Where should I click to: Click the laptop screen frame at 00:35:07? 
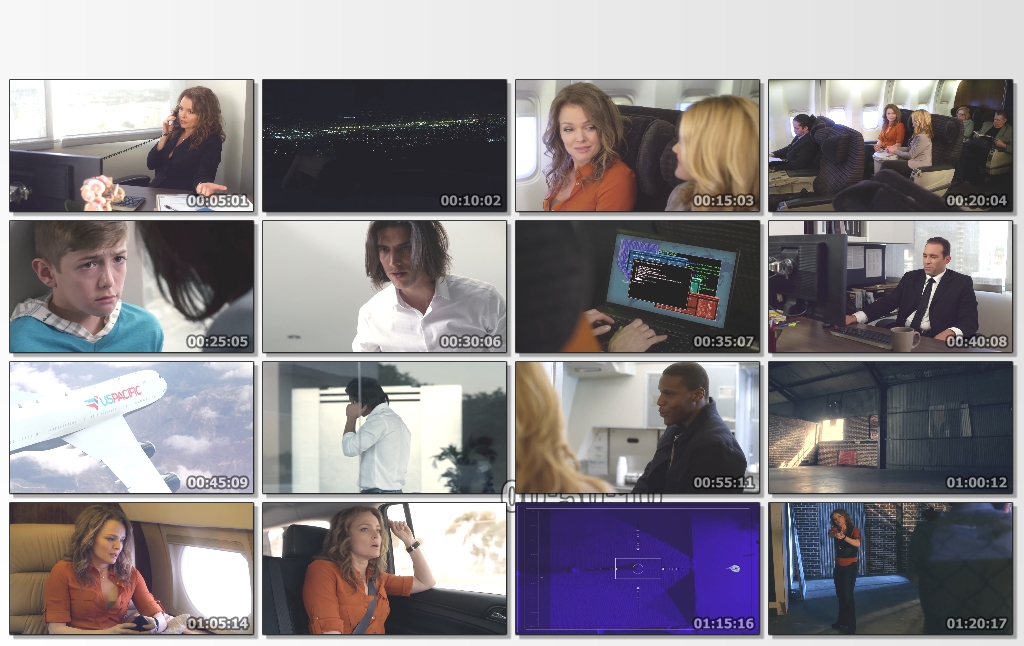click(637, 286)
